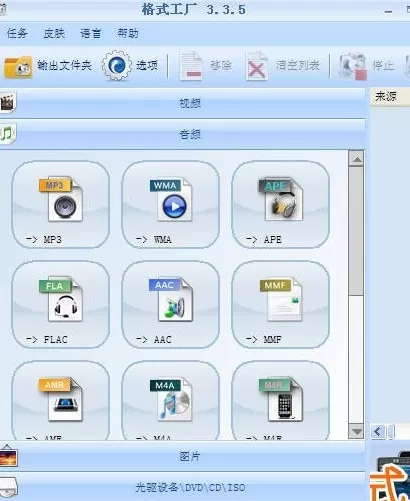
Task: Click the audio list scrollbar thumb
Action: [357, 231]
